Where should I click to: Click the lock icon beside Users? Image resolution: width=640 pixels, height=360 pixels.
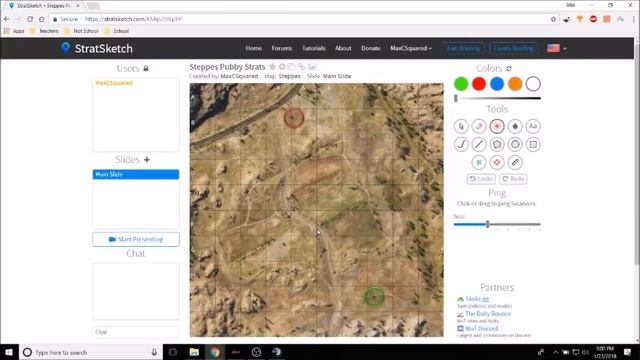[146, 68]
